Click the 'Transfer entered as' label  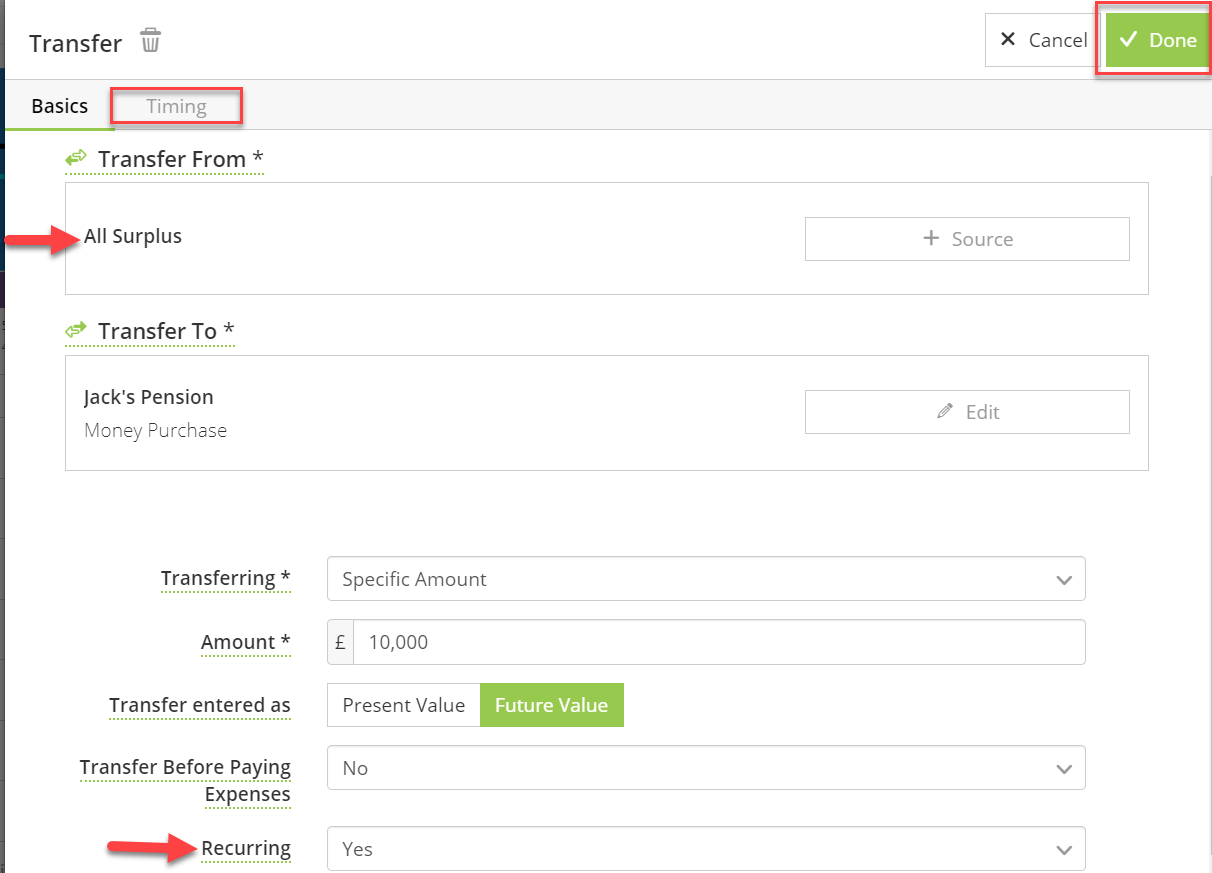[200, 705]
